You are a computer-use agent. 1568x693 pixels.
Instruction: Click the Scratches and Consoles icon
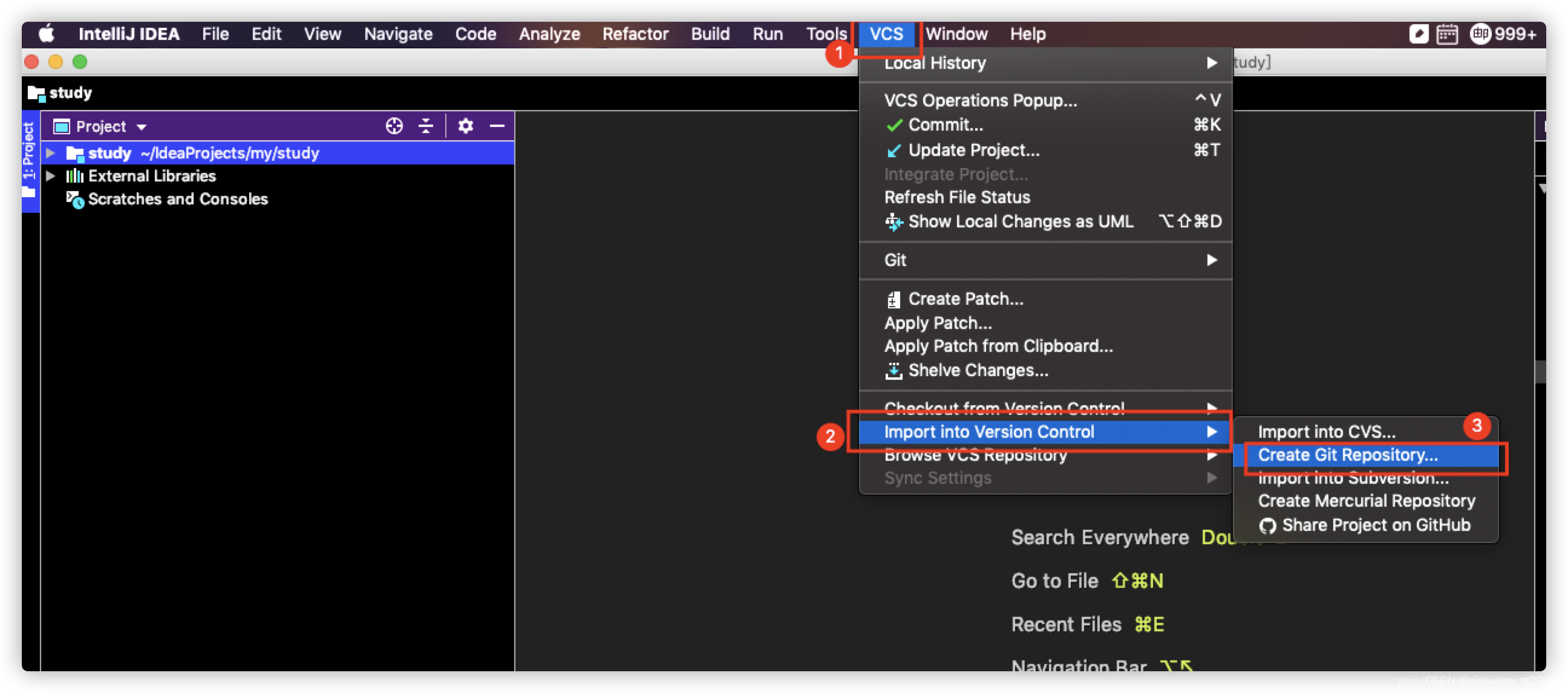(75, 199)
